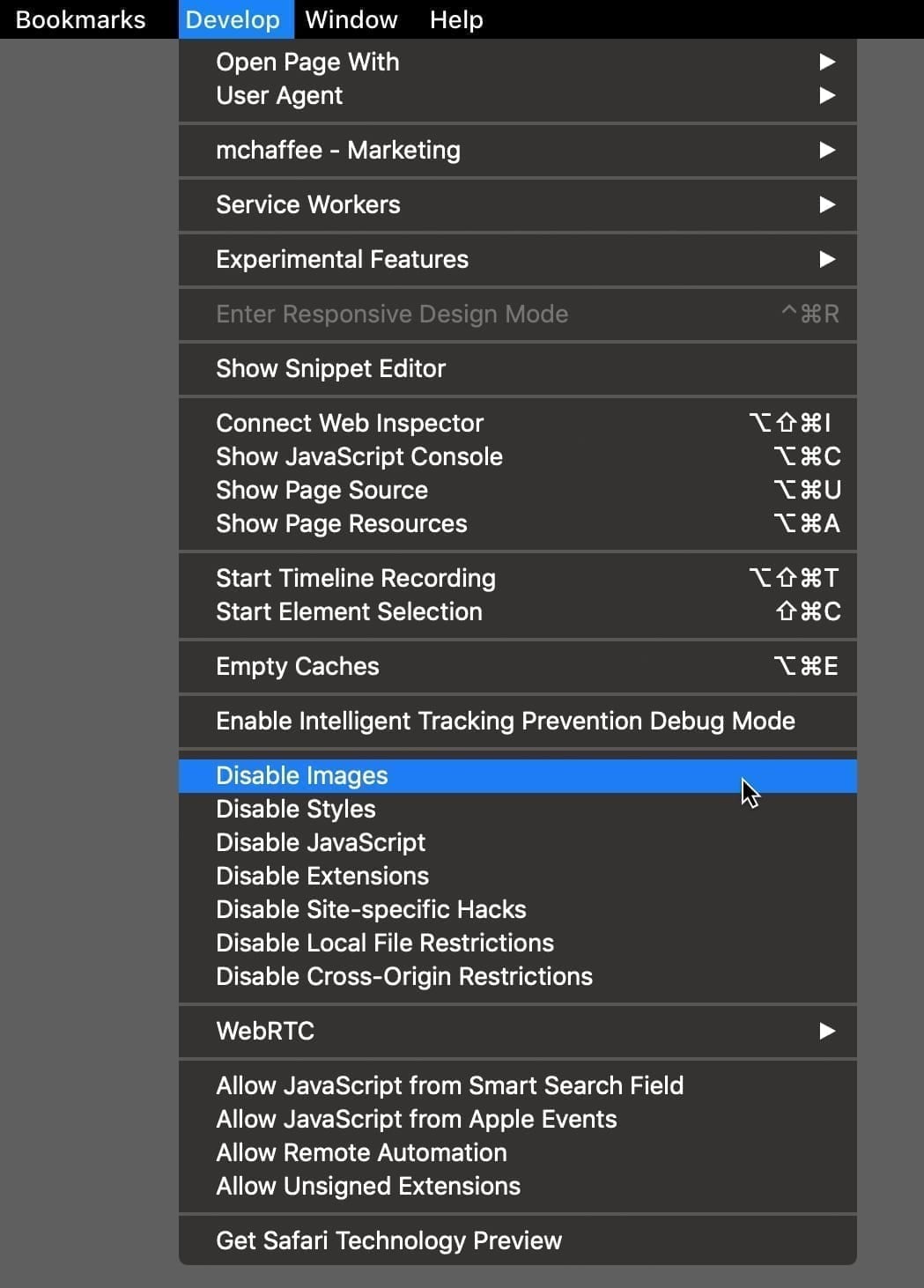Screen dimensions: 924x1288
Task: Open Experimental Features submenu
Action: point(342,259)
